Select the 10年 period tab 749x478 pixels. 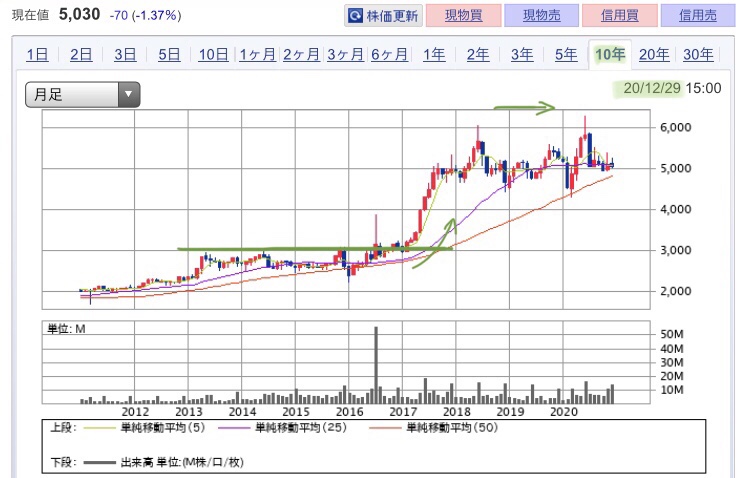coord(610,55)
